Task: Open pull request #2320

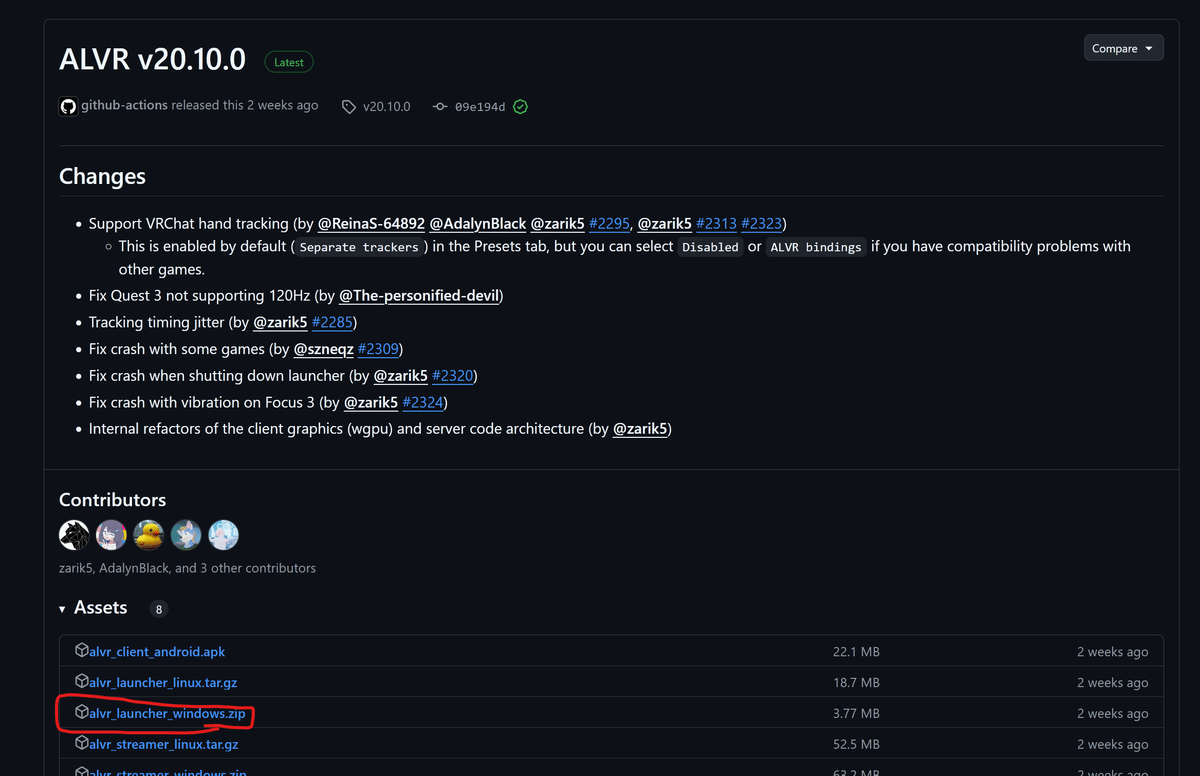Action: tap(453, 376)
